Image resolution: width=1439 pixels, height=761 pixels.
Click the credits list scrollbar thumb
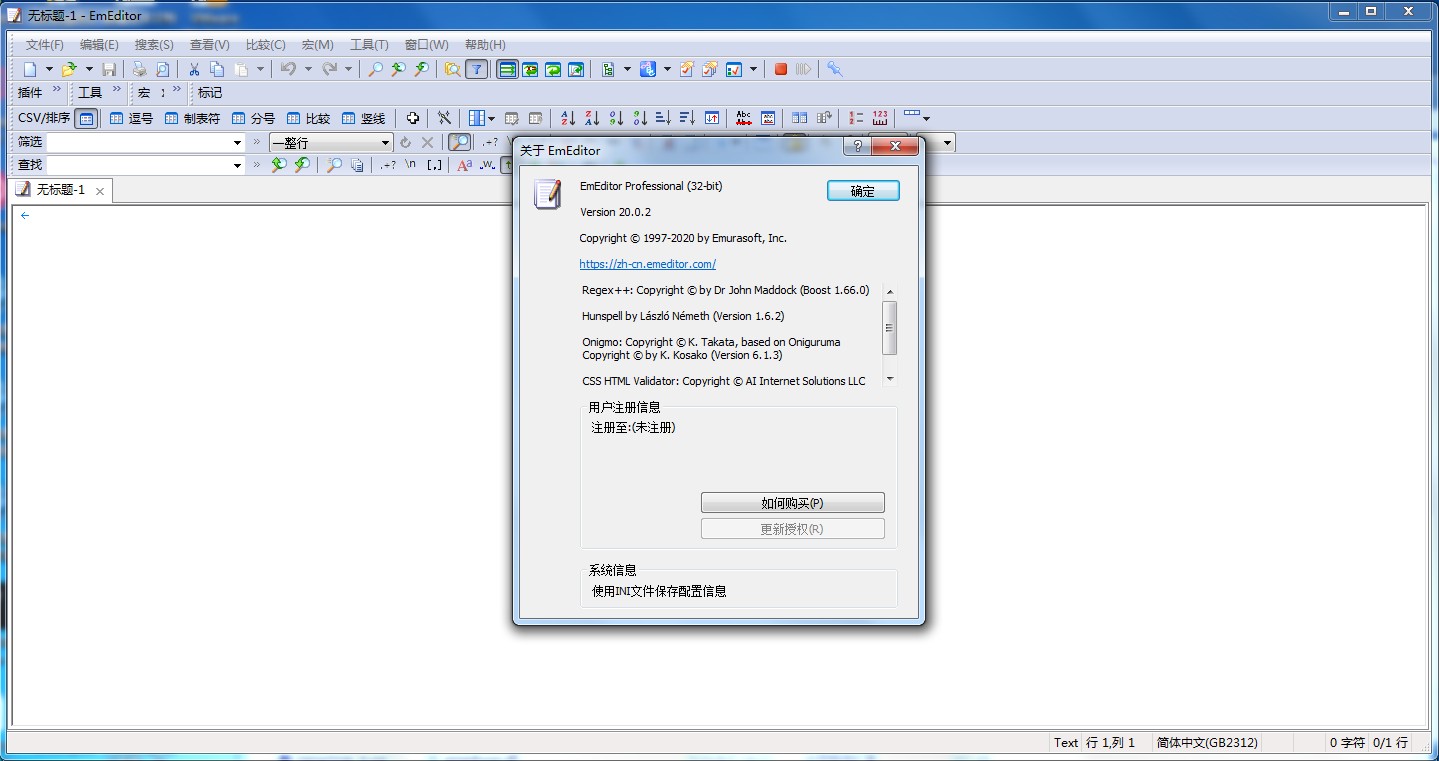click(890, 327)
